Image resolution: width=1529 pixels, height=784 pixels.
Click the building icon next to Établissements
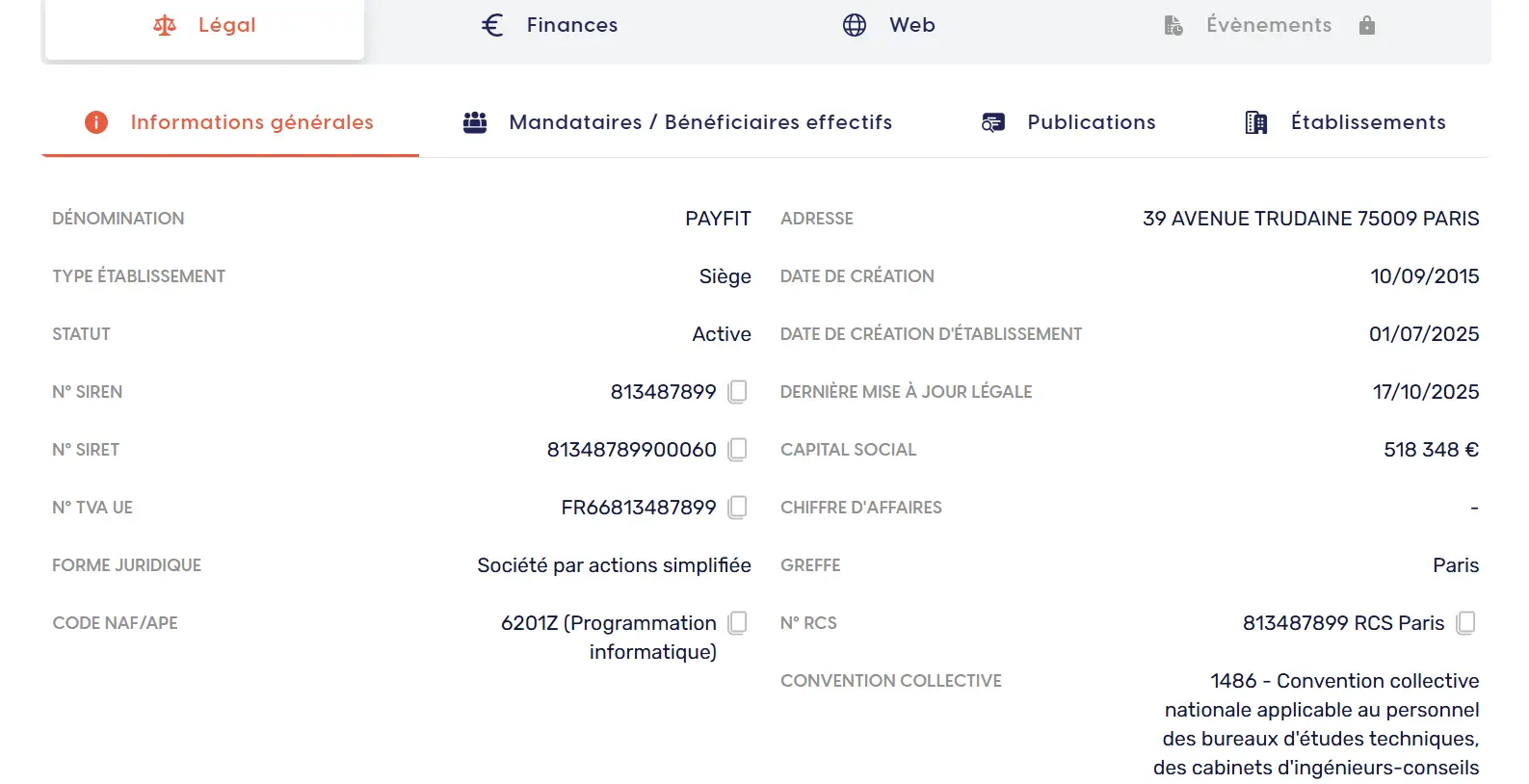[x=1255, y=122]
